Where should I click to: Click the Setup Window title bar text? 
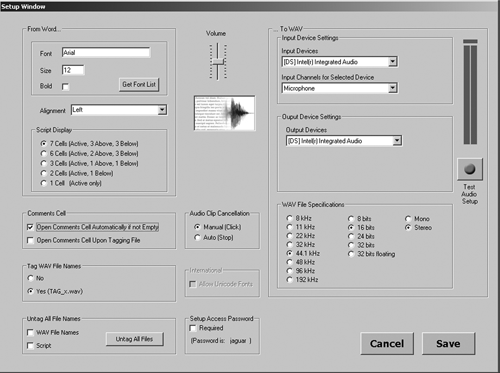[23, 6]
